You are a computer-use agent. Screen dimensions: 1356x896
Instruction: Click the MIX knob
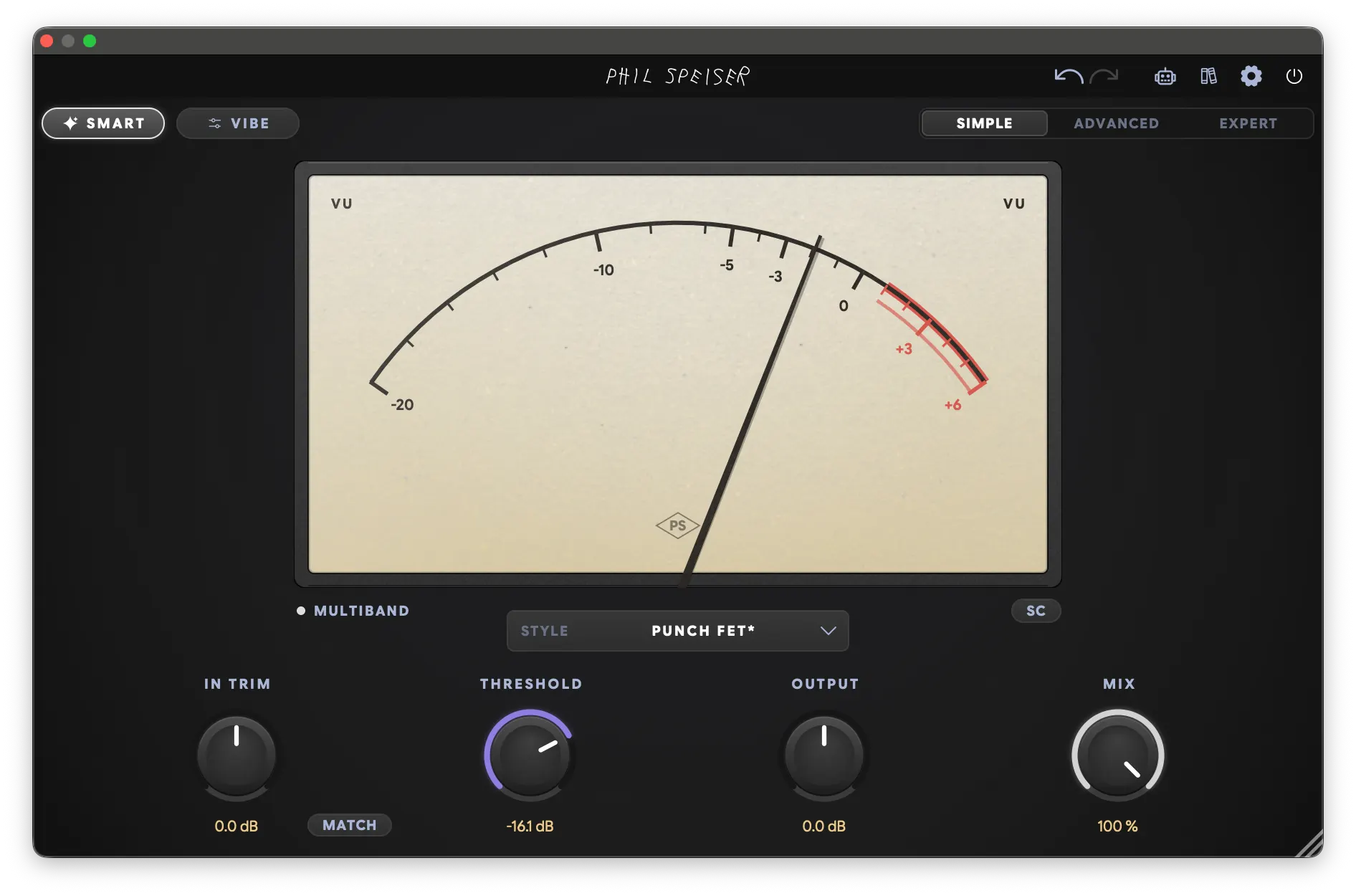point(1118,756)
